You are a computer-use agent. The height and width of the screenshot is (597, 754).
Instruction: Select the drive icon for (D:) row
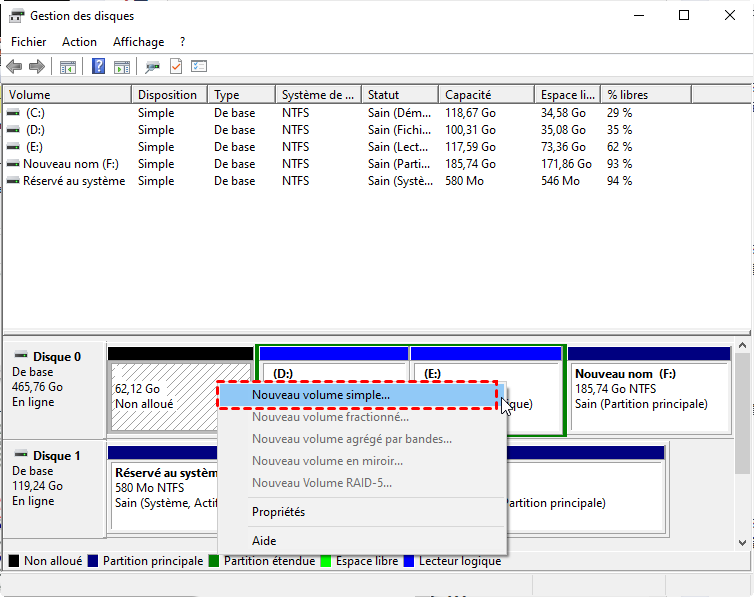point(13,130)
